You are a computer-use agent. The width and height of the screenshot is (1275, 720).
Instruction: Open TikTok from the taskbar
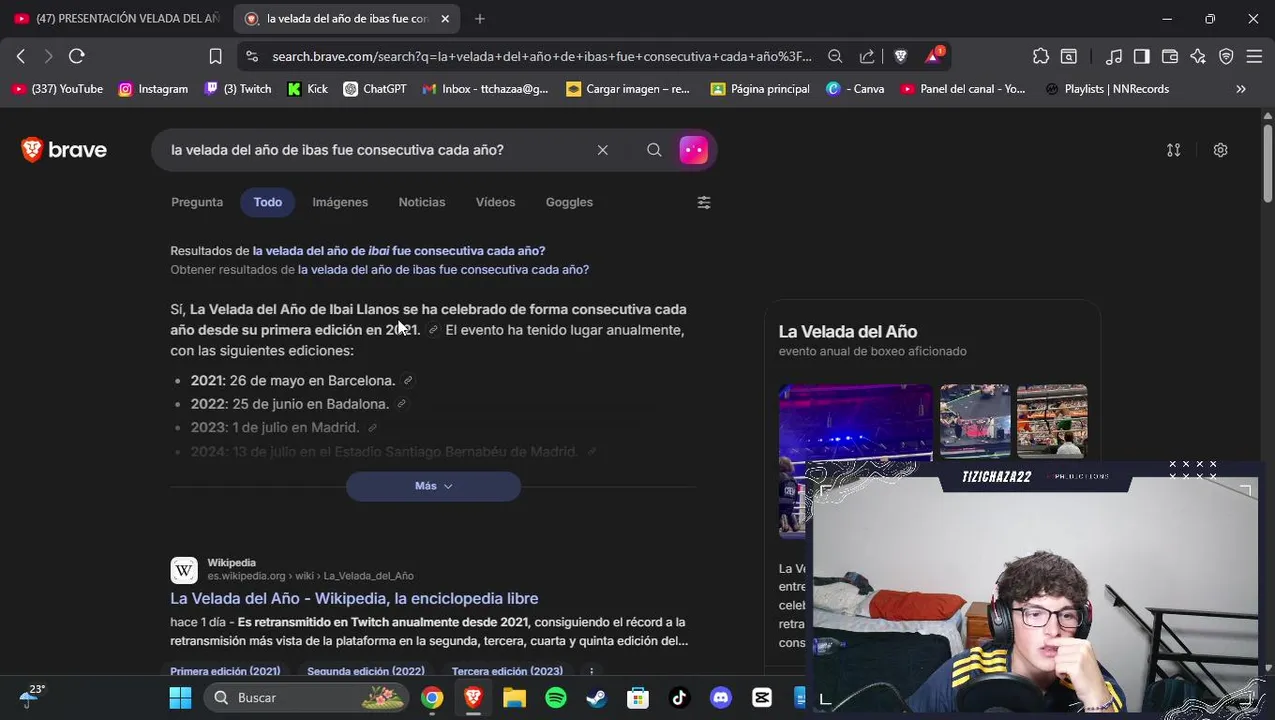(680, 697)
